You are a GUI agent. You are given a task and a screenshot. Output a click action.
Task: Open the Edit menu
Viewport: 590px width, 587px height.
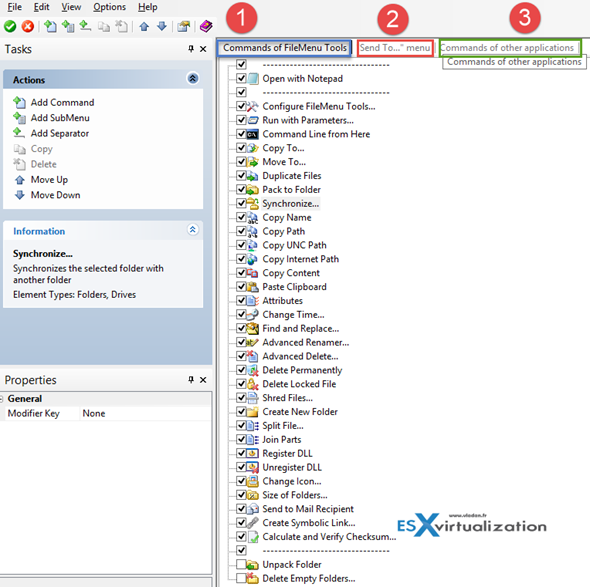click(x=41, y=7)
